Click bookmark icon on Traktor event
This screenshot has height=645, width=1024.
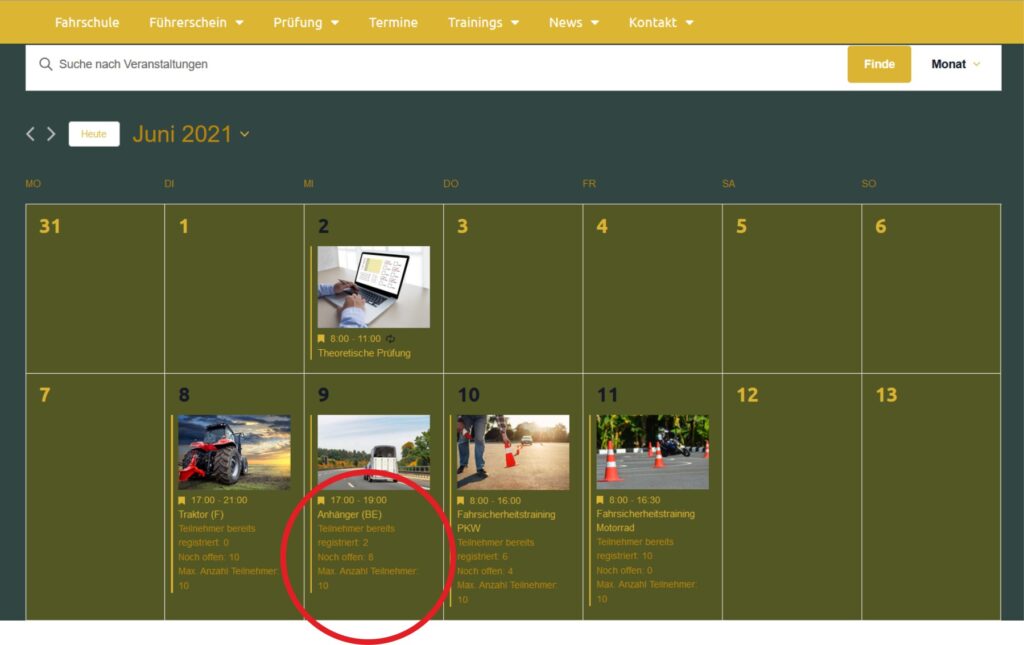pyautogui.click(x=182, y=500)
